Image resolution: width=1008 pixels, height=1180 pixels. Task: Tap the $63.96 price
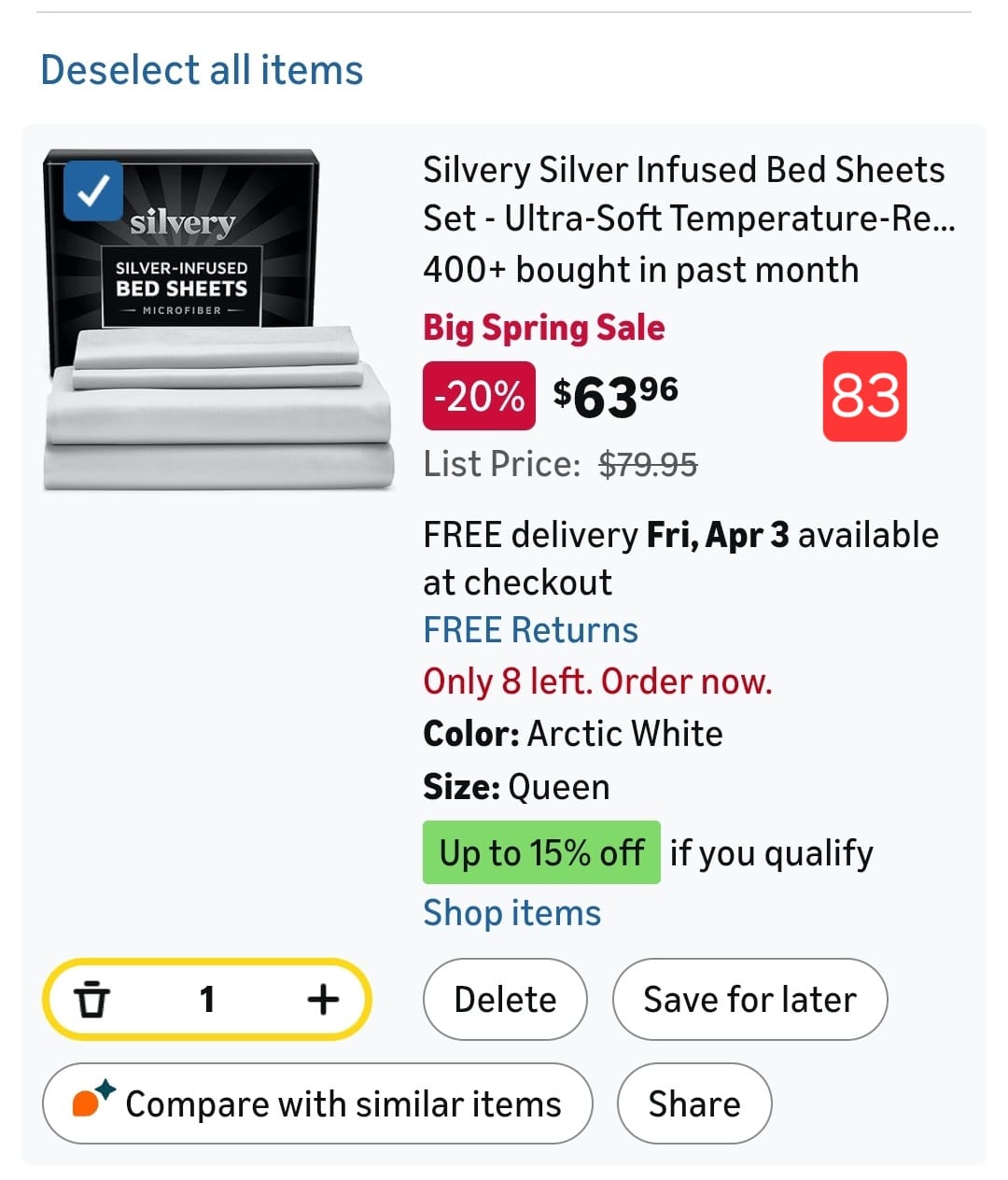[616, 396]
